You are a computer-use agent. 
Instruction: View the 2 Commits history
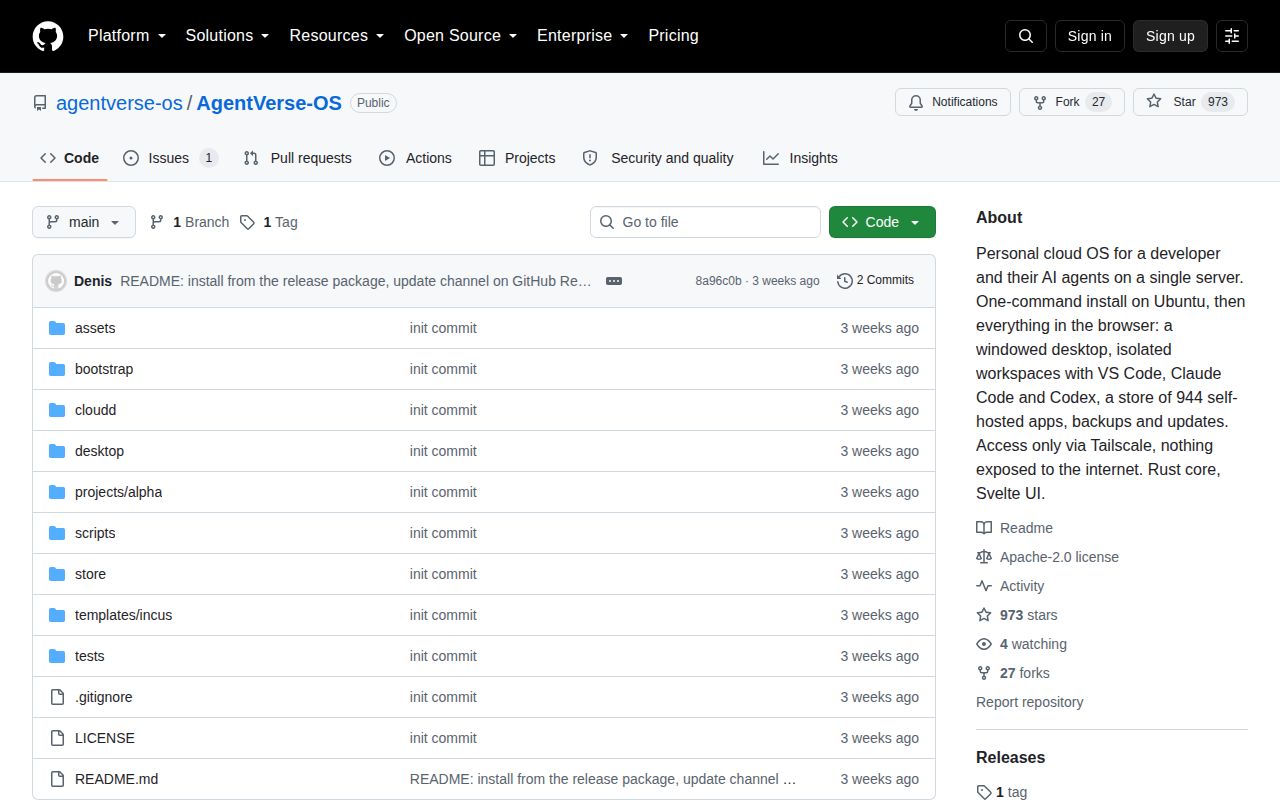(876, 281)
